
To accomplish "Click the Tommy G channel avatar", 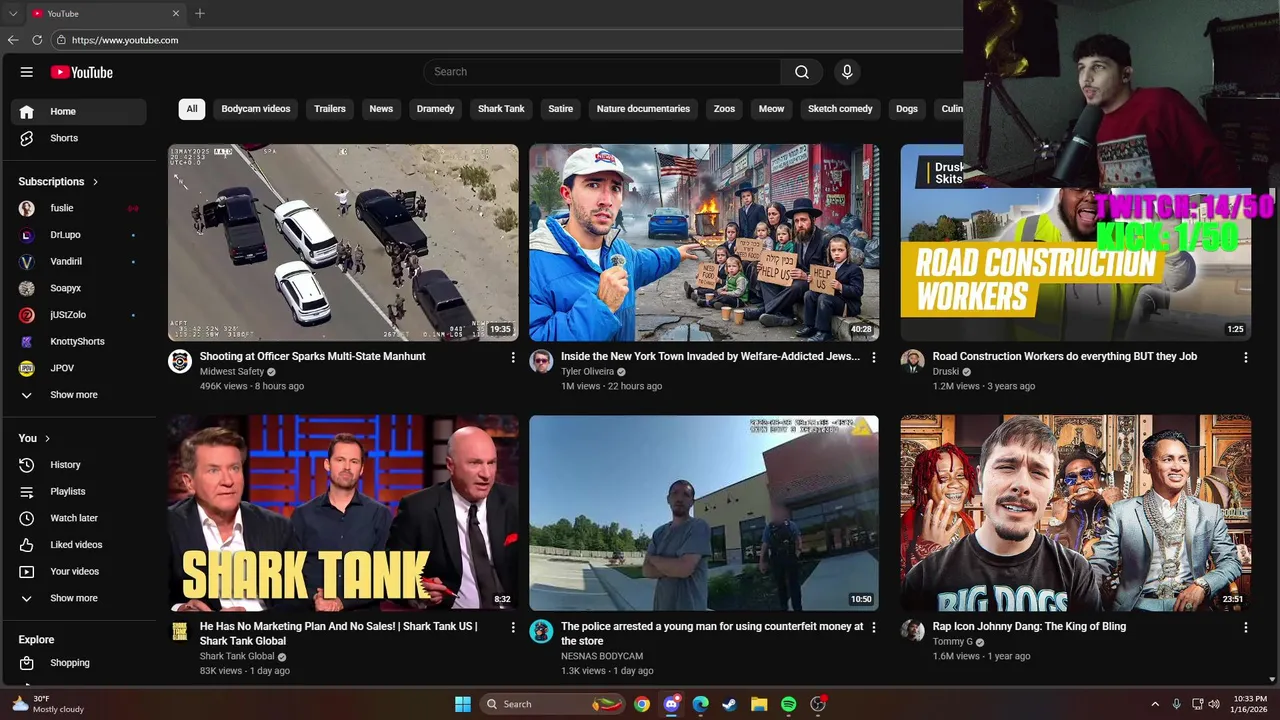I will click(912, 631).
